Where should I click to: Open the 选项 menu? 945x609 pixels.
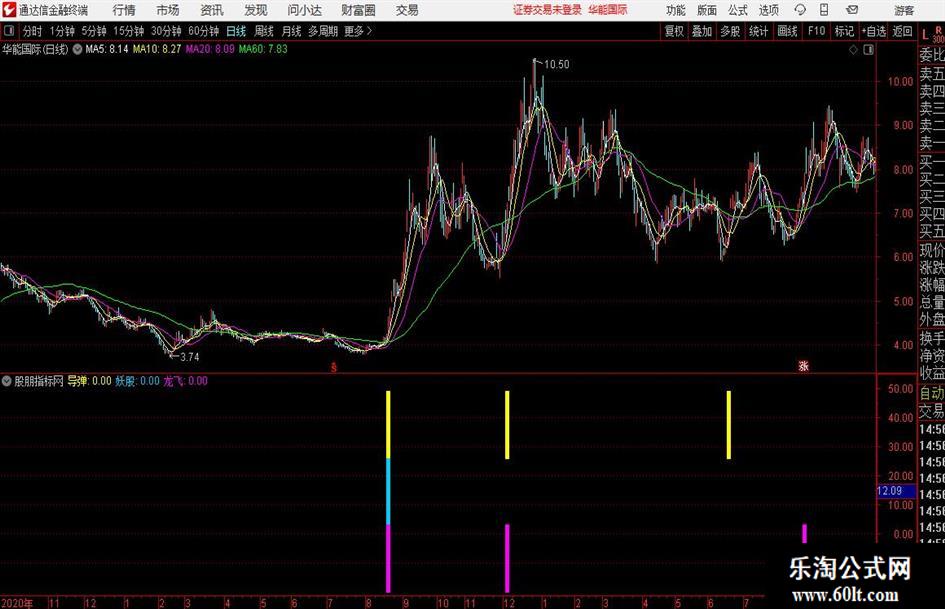pos(768,10)
